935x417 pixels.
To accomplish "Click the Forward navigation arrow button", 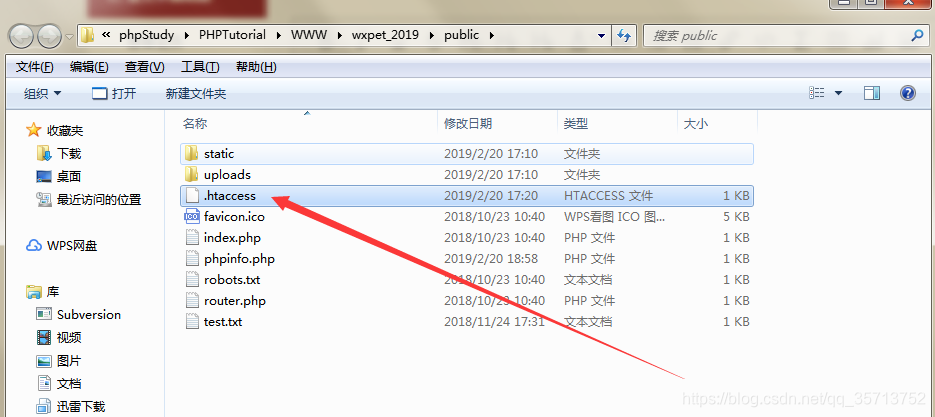I will pyautogui.click(x=49, y=36).
